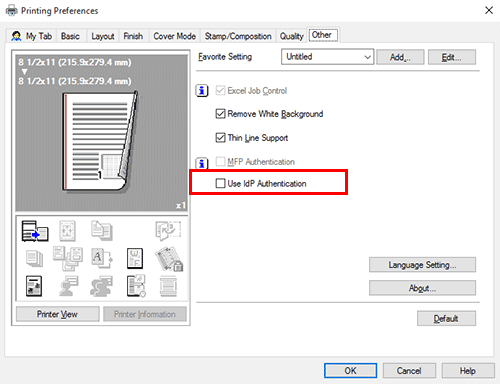Open Help
This screenshot has width=500, height=384.
coord(468,371)
